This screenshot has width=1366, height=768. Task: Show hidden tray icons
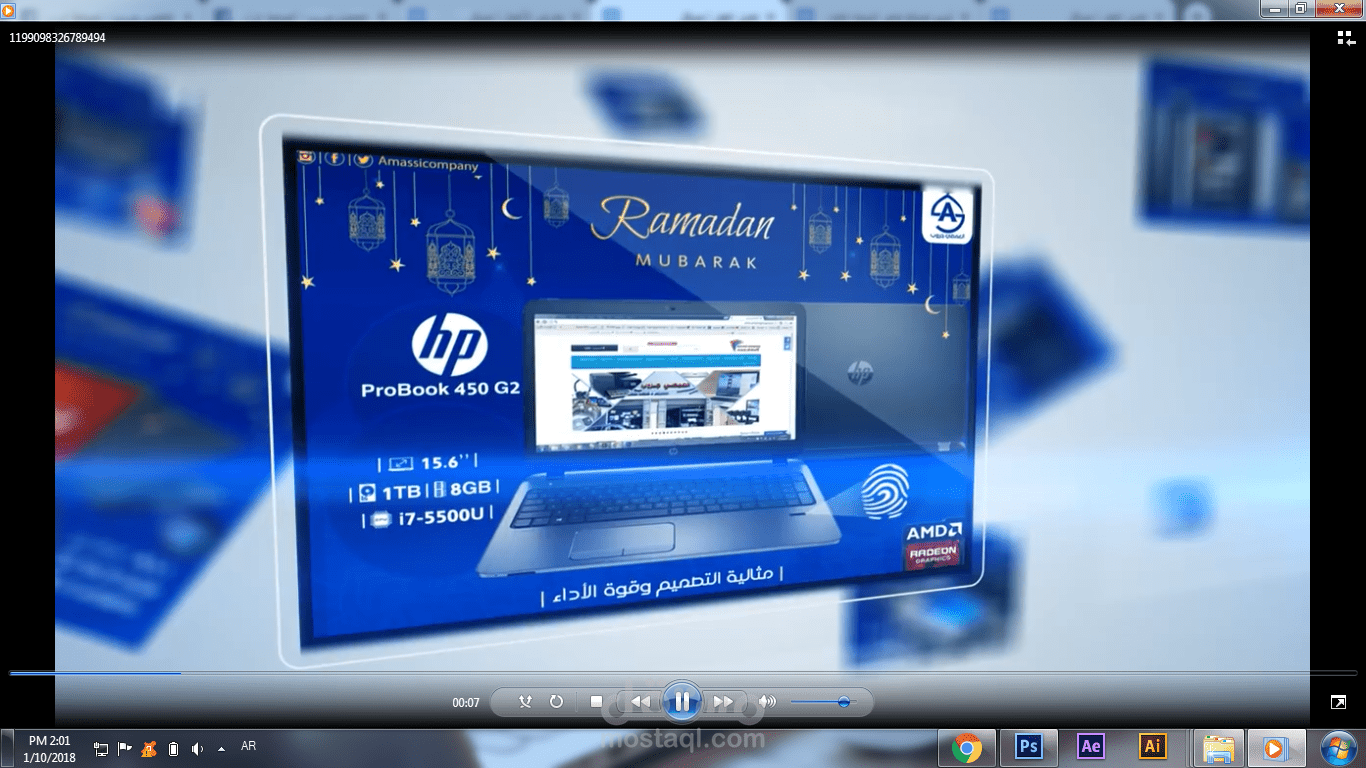click(221, 748)
